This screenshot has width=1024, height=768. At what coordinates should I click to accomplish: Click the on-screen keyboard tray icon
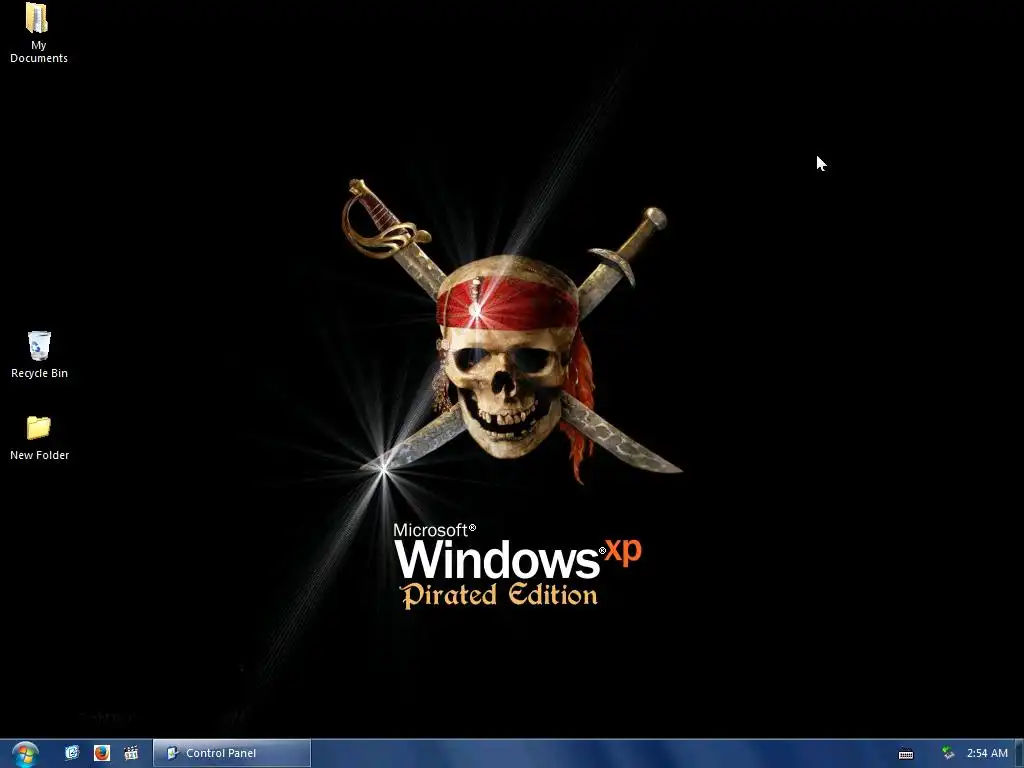pos(906,754)
